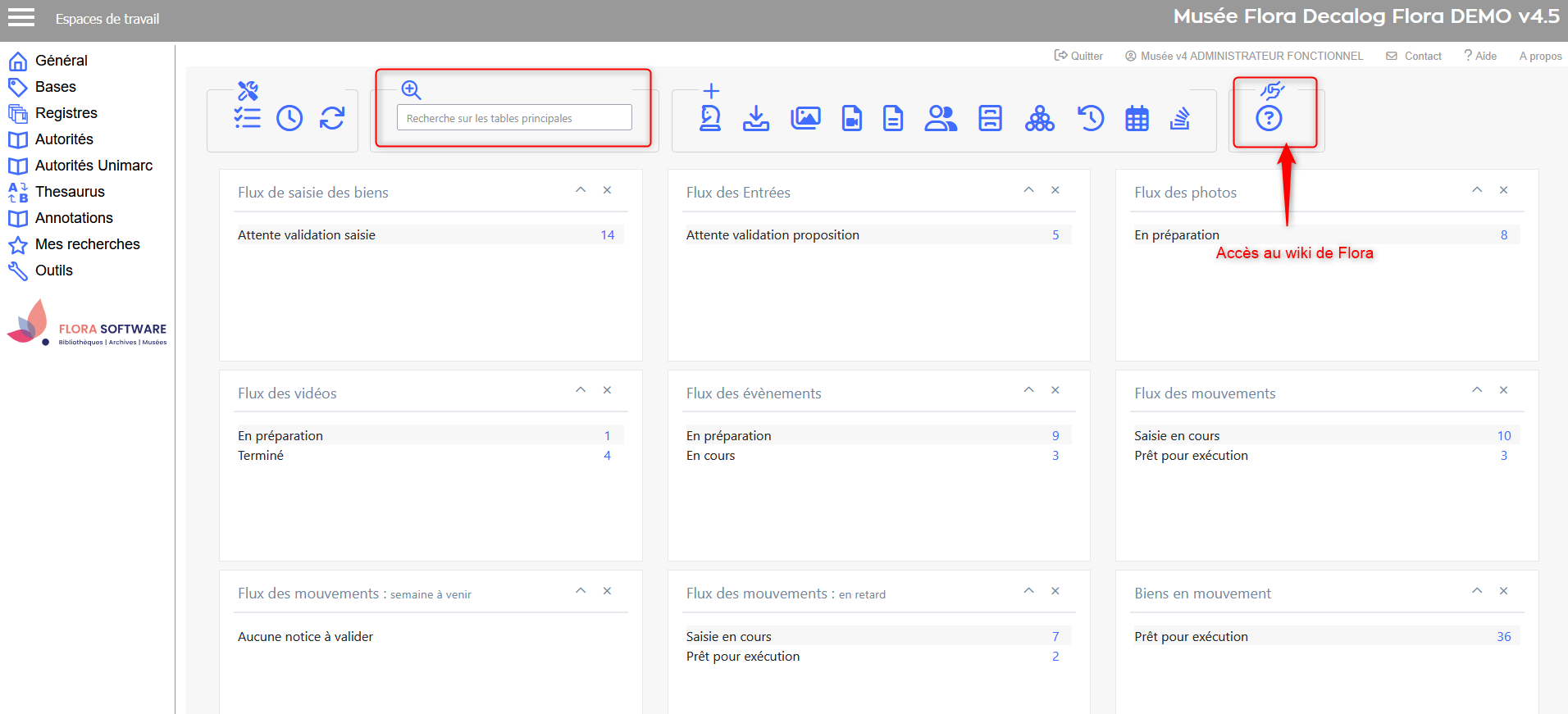Click the refresh arrows icon in toolbar
This screenshot has height=714, width=1568.
(332, 118)
